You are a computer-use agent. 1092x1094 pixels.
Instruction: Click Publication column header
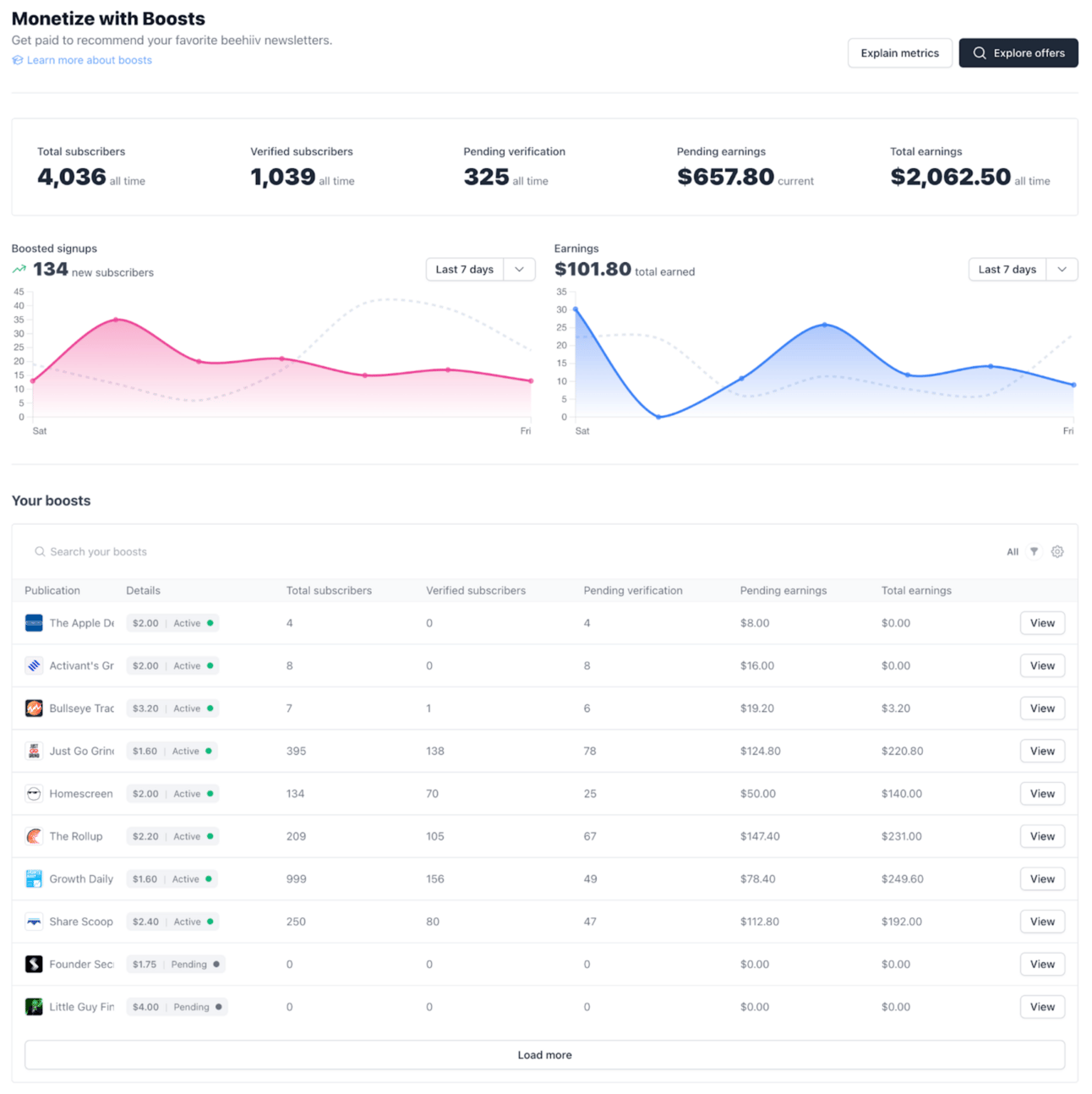(52, 591)
